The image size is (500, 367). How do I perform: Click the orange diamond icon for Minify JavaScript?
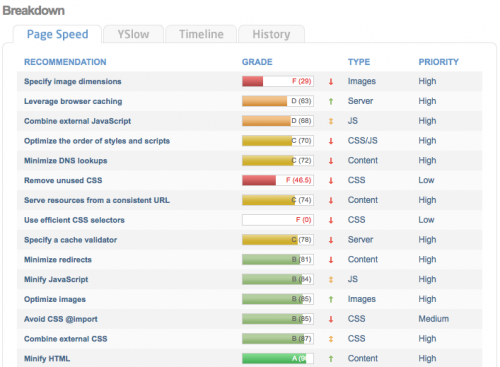331,280
